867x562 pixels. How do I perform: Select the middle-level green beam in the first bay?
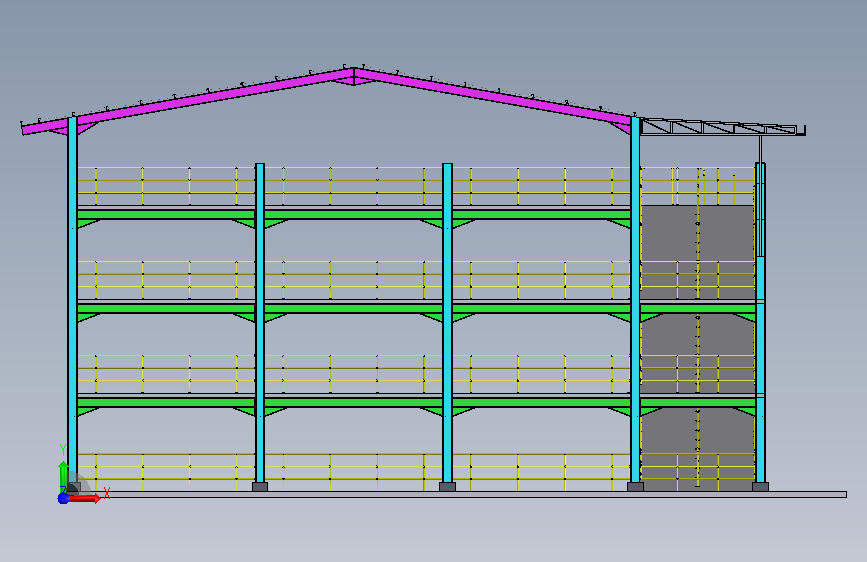pyautogui.click(x=166, y=308)
